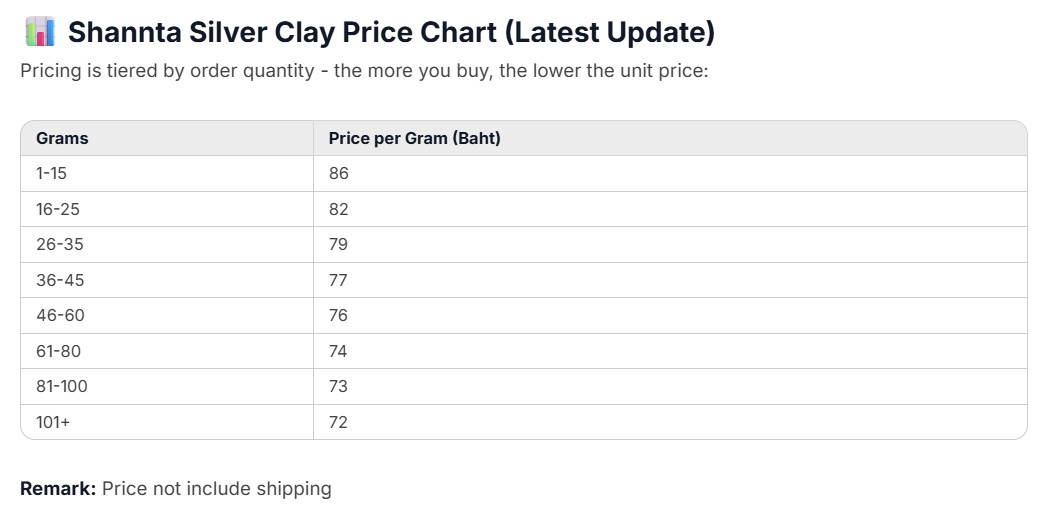
Task: Select the 1-15 grams cell
Action: (51, 173)
